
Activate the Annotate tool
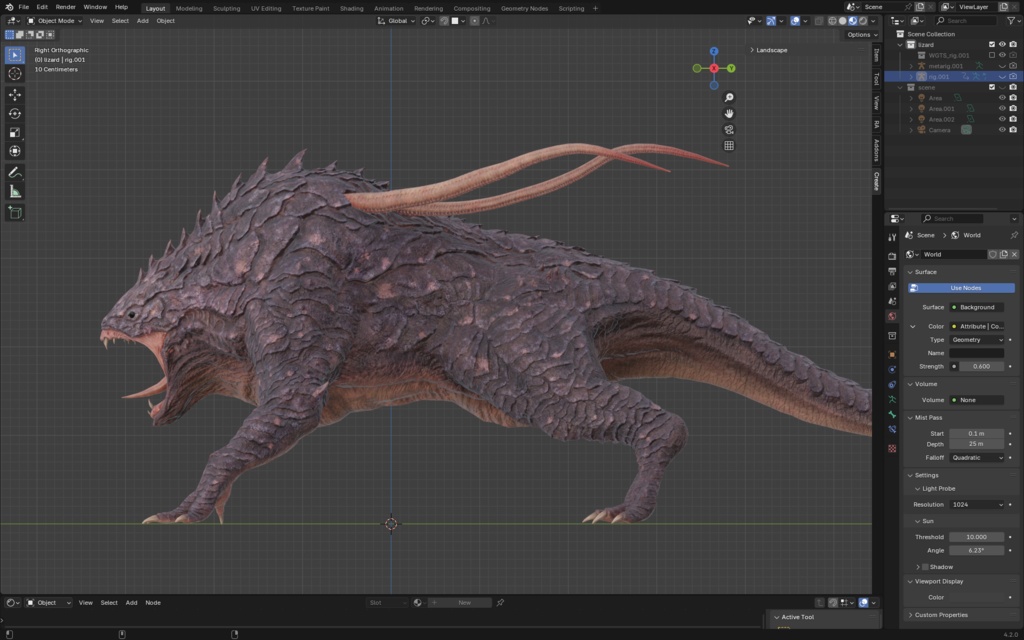click(x=14, y=170)
